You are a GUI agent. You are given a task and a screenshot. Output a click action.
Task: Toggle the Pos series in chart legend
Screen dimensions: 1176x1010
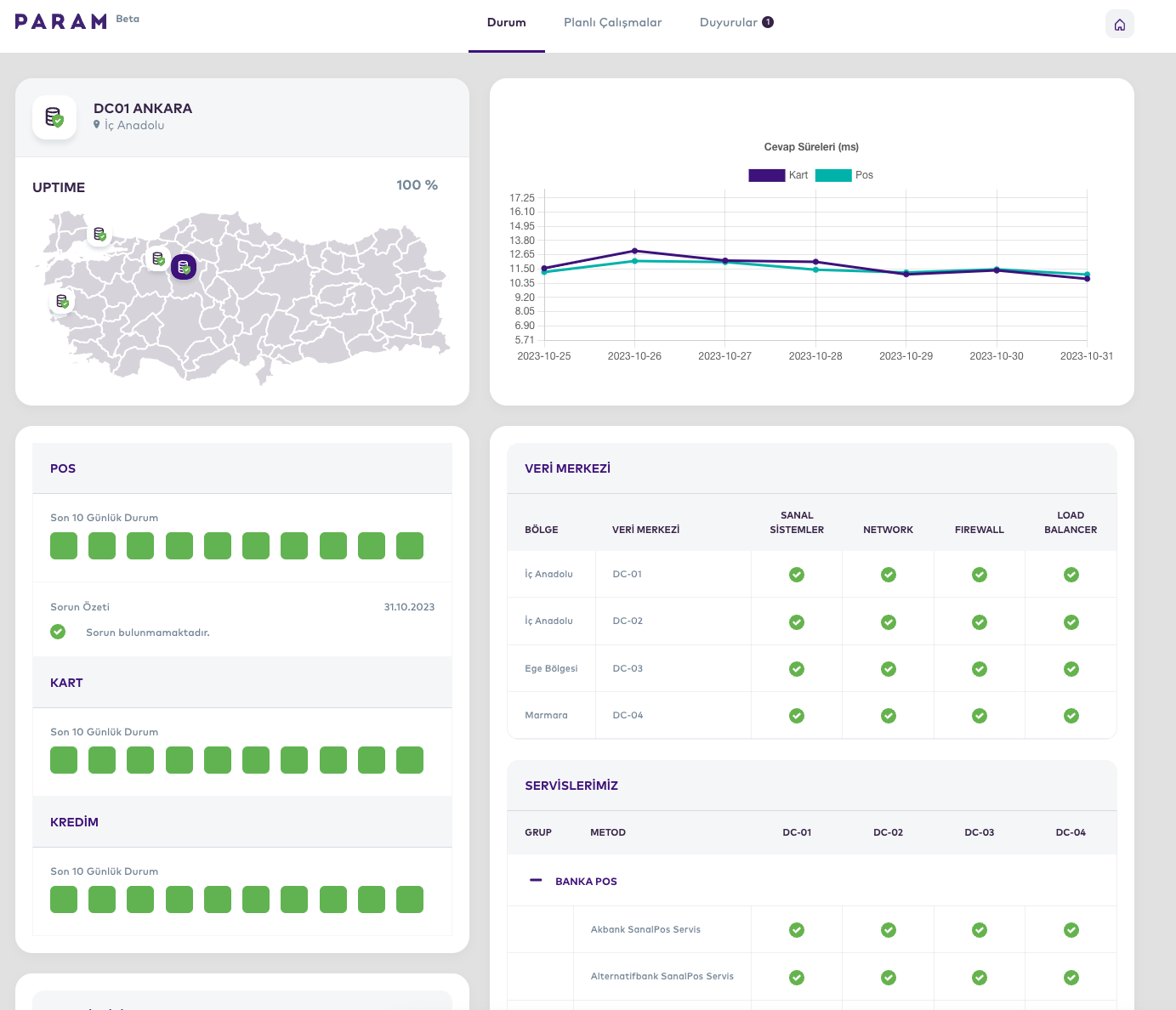[x=844, y=175]
